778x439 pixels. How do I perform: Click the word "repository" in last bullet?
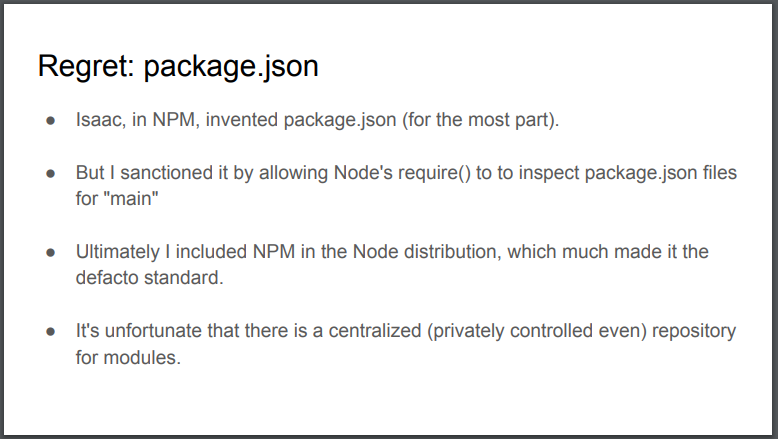[694, 331]
